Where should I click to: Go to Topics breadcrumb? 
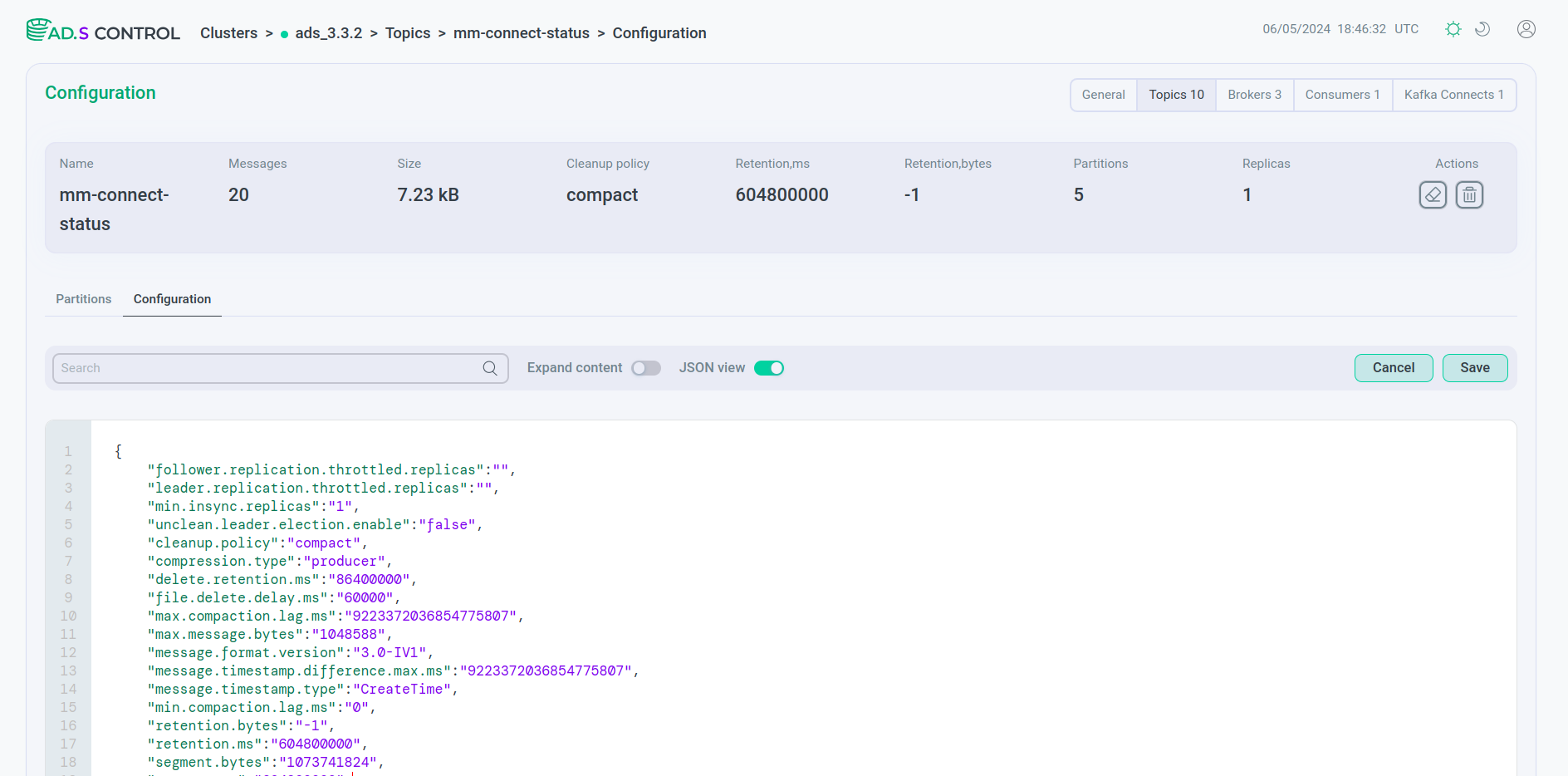coord(408,33)
